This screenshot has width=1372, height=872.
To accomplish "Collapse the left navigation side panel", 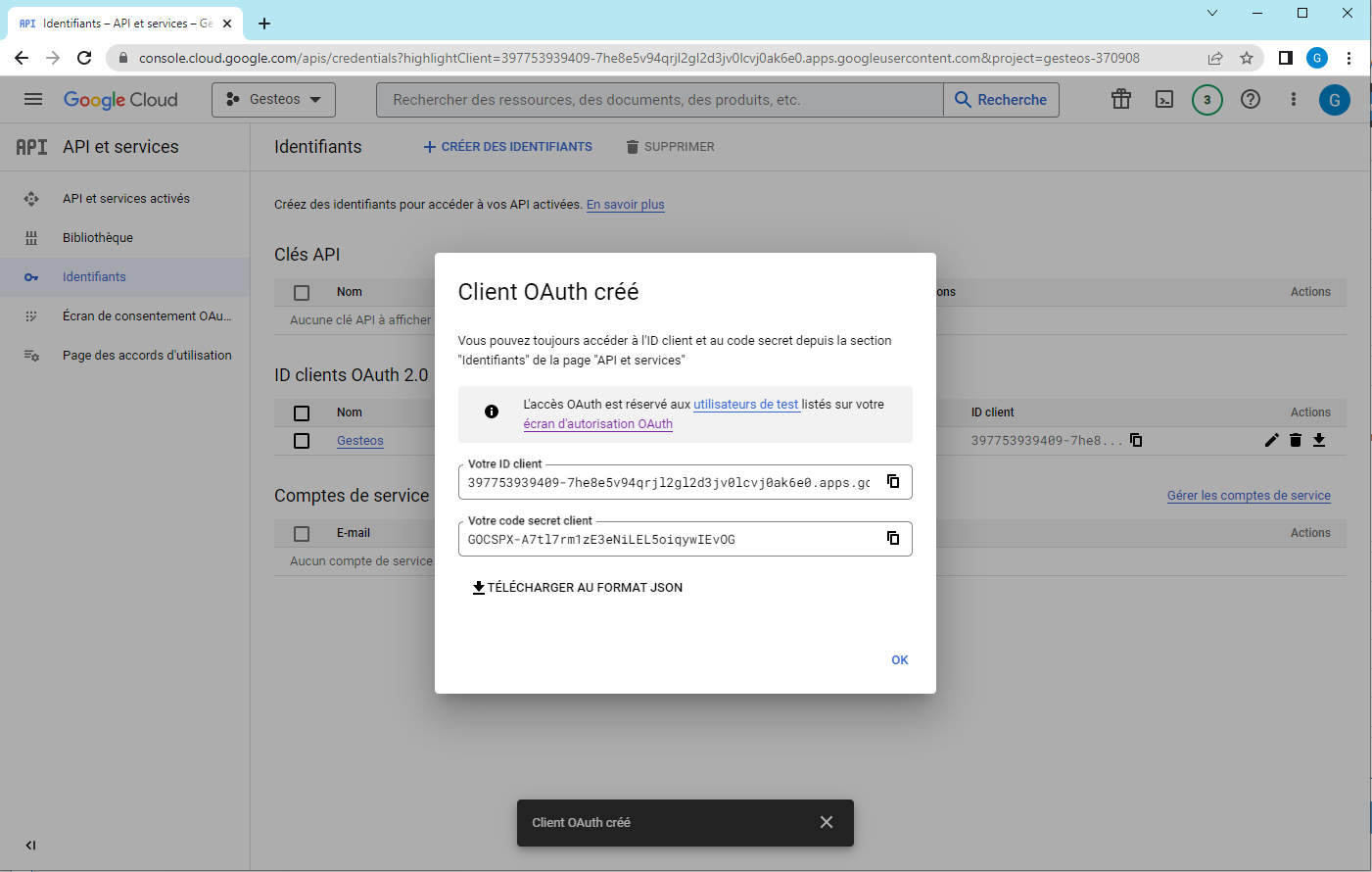I will pyautogui.click(x=30, y=845).
